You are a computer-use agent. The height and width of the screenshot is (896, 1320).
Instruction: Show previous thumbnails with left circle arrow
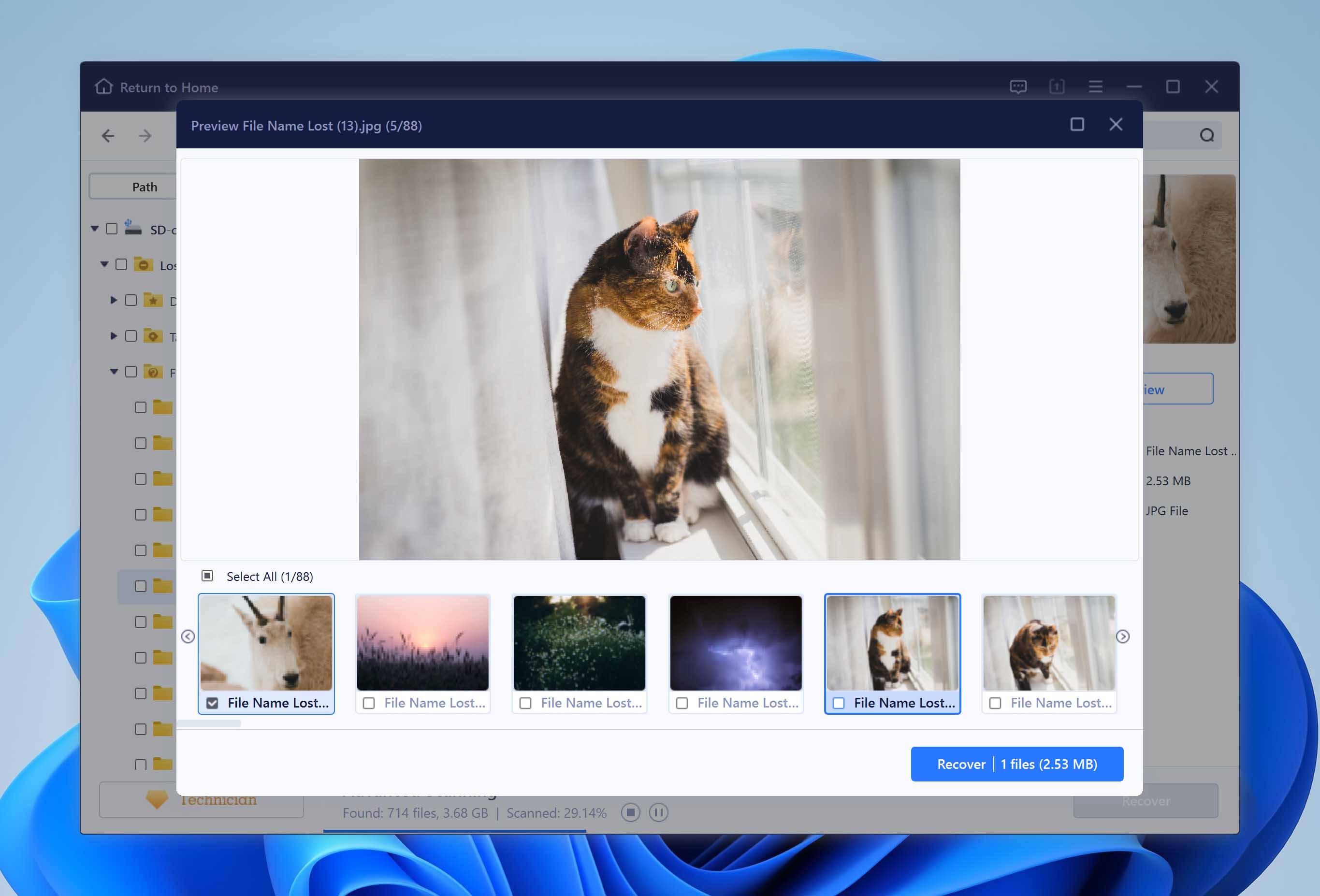click(x=188, y=636)
